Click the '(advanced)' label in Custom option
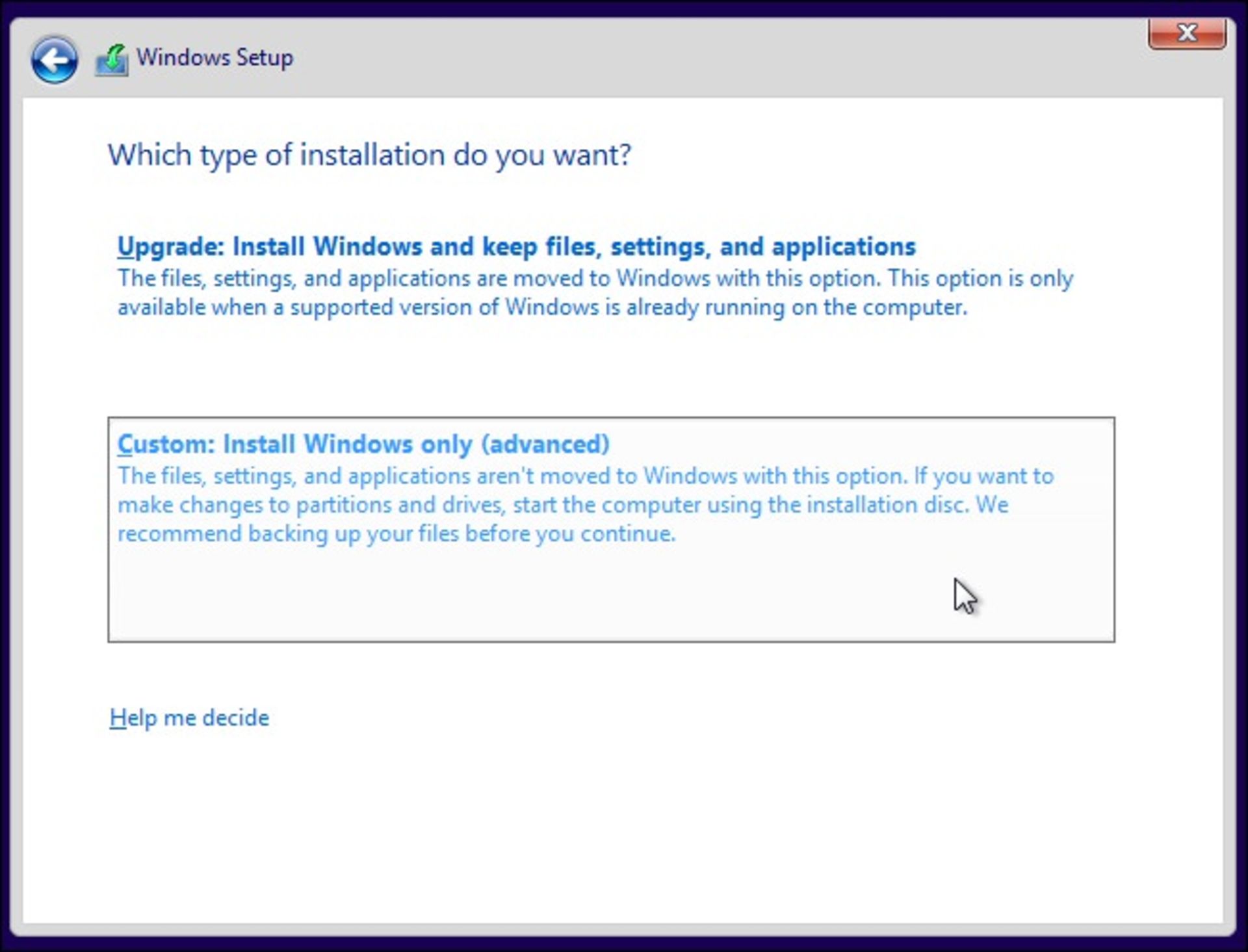 click(x=545, y=444)
